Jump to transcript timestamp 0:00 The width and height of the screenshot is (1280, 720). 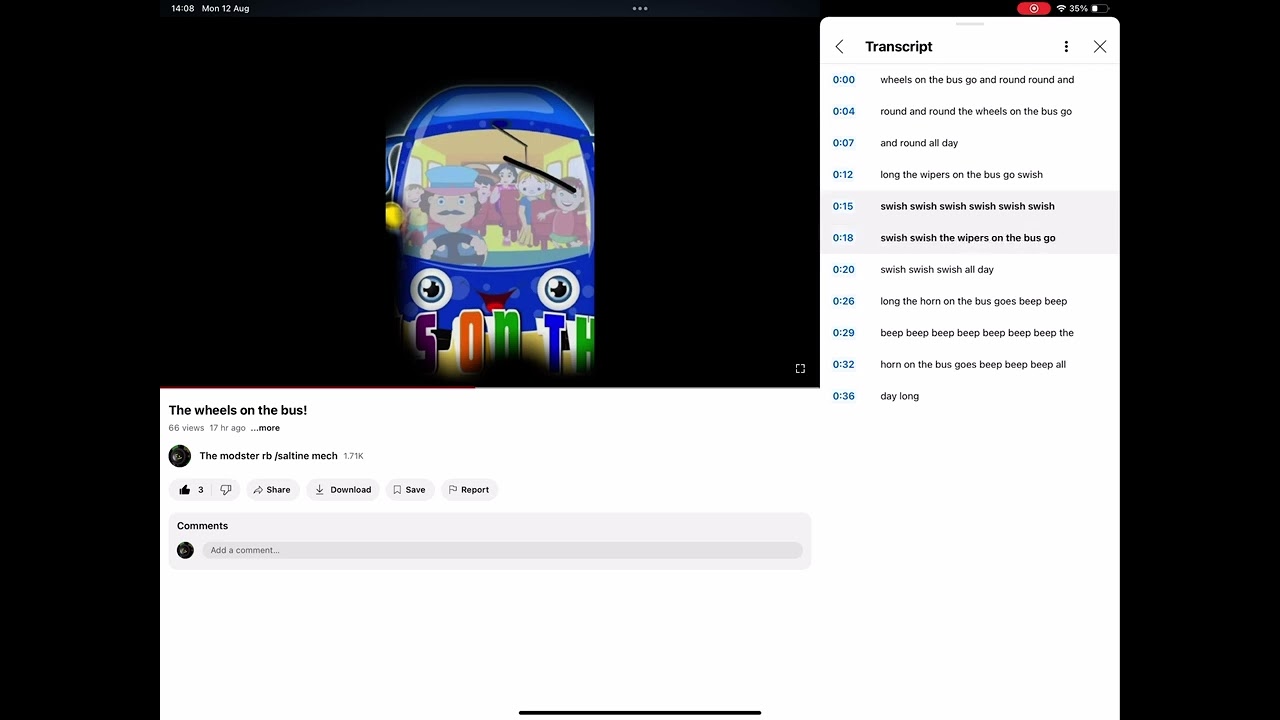[x=844, y=80]
